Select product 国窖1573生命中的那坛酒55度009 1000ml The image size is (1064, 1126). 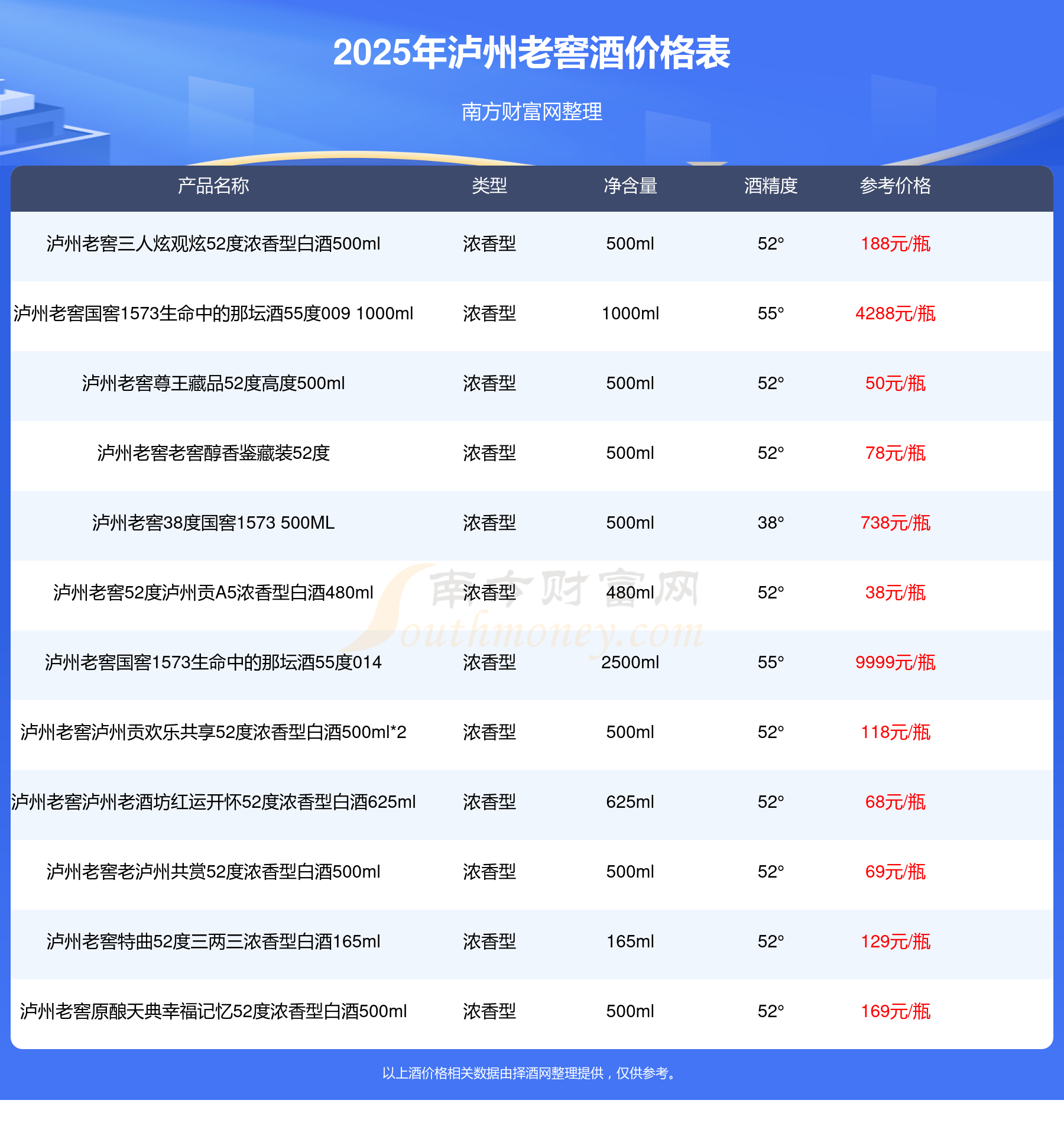click(213, 313)
